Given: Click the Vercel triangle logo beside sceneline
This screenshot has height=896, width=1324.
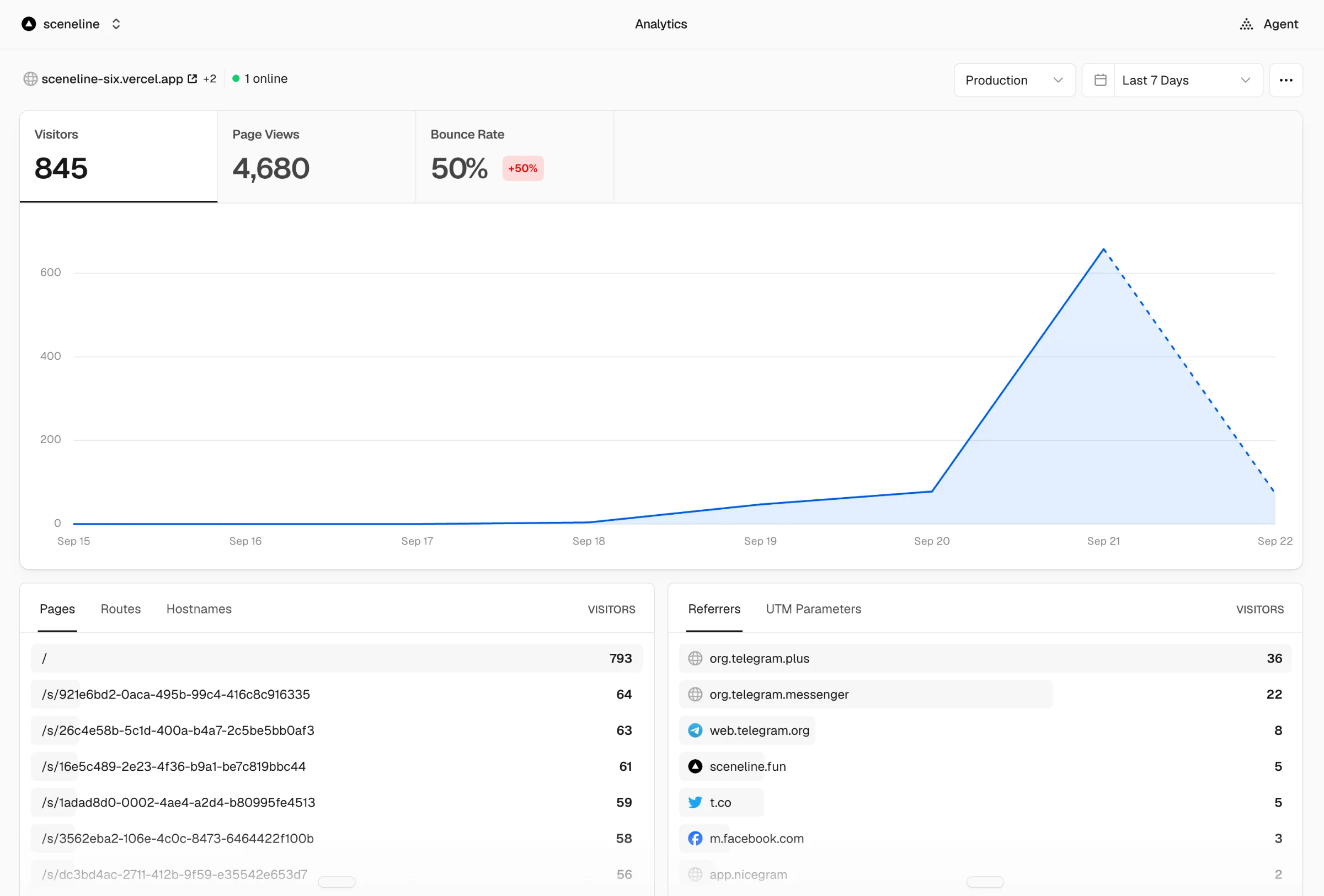Looking at the screenshot, I should pyautogui.click(x=29, y=24).
